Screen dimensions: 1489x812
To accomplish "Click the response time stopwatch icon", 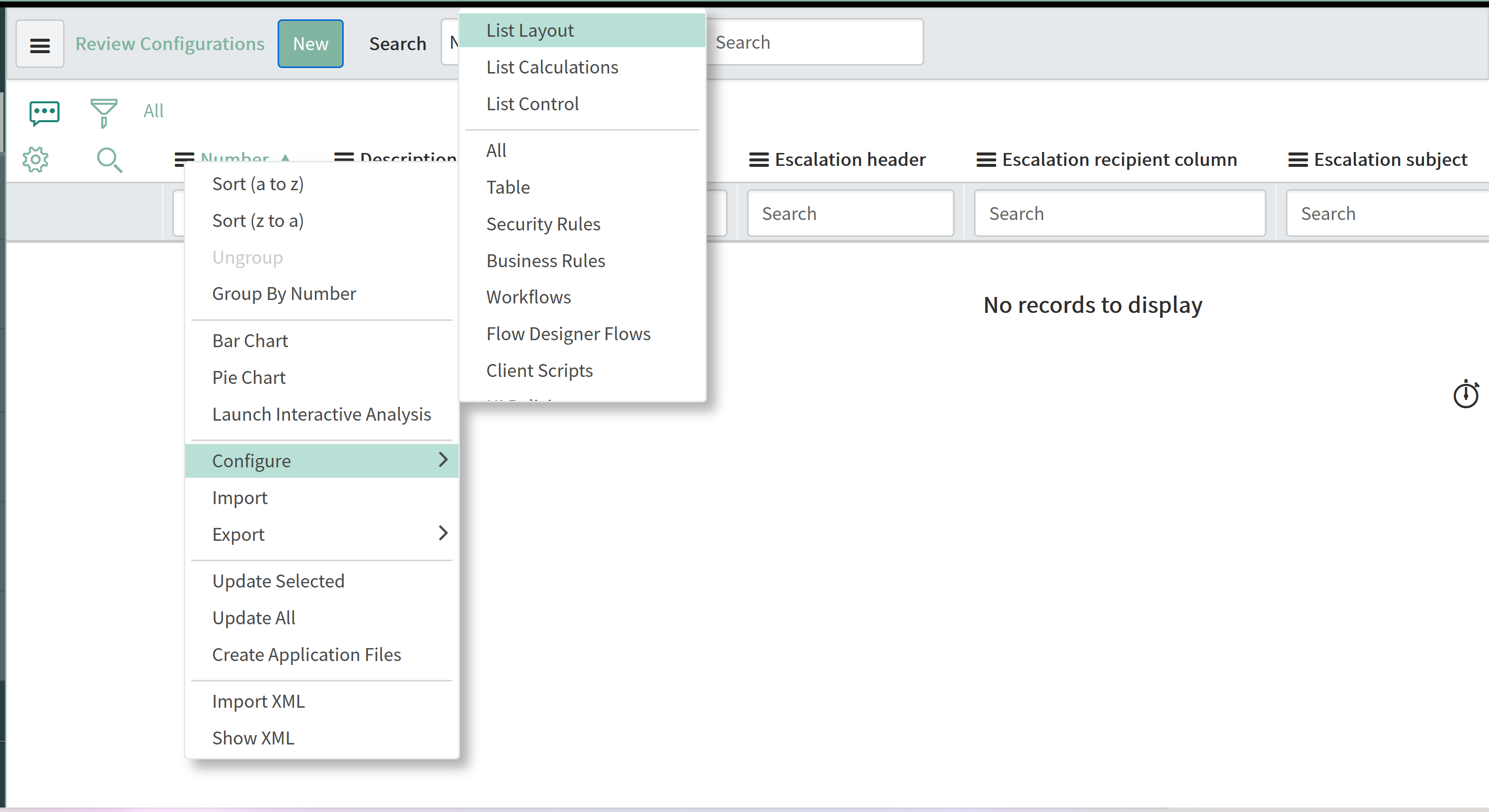I will point(1465,395).
